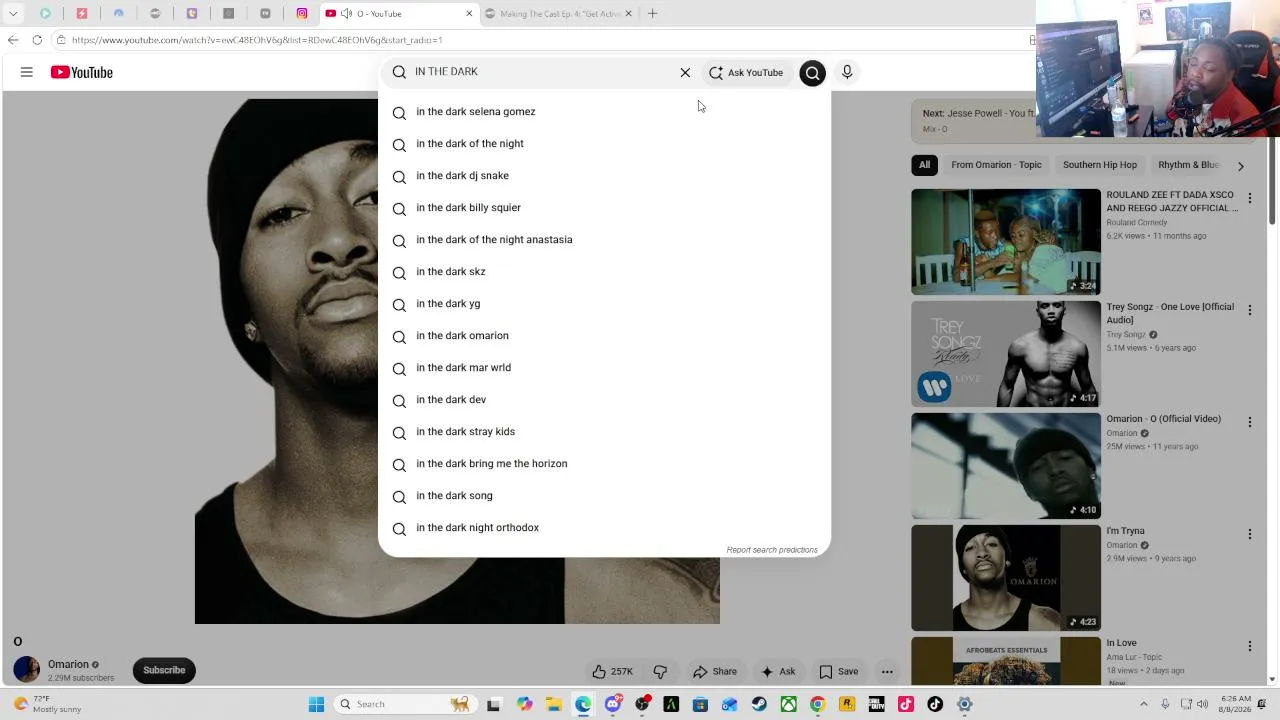Subscribe to the Omarion channel
Screen dimensions: 1280x720
(164, 670)
